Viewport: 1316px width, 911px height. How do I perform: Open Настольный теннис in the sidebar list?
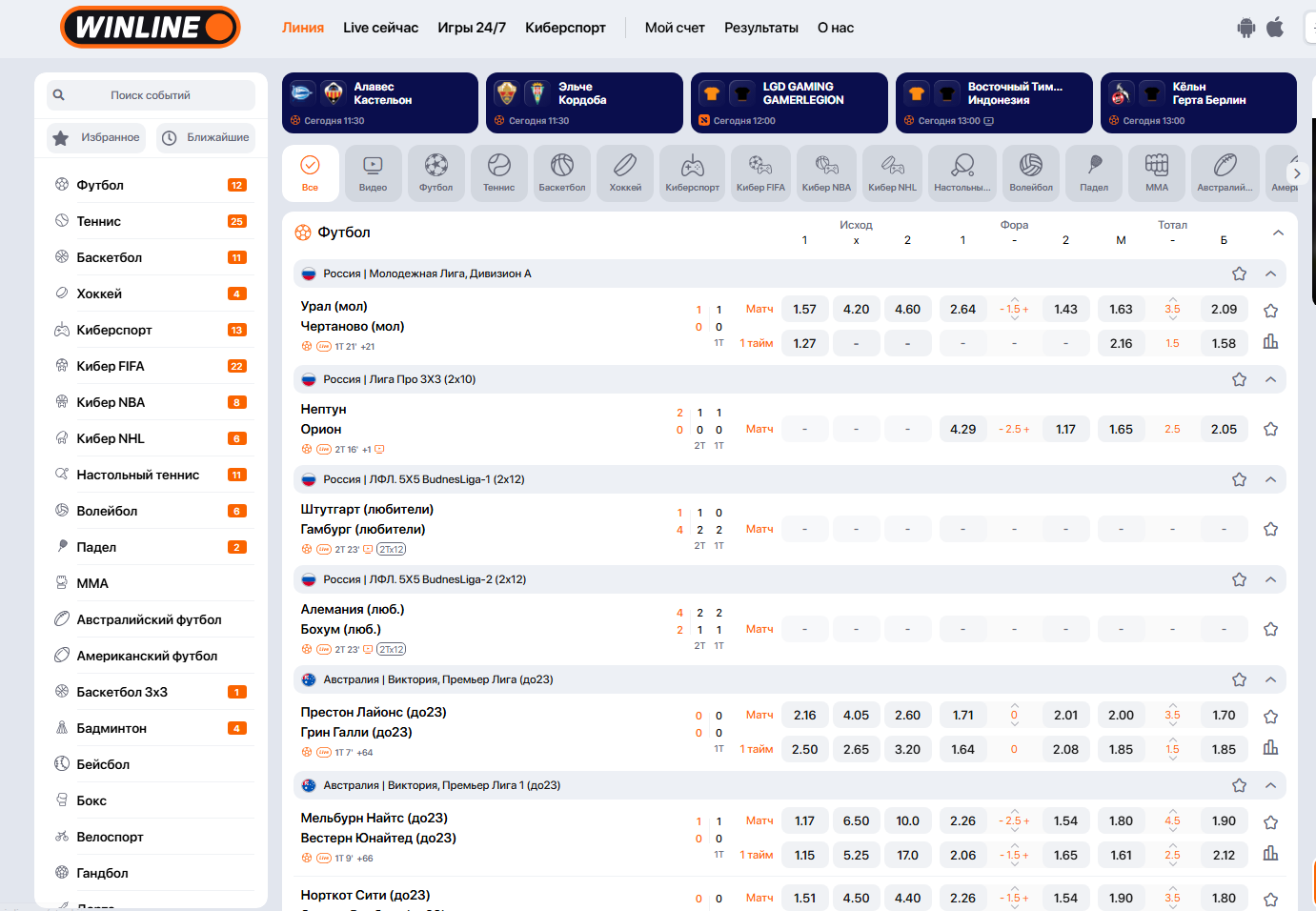point(151,475)
